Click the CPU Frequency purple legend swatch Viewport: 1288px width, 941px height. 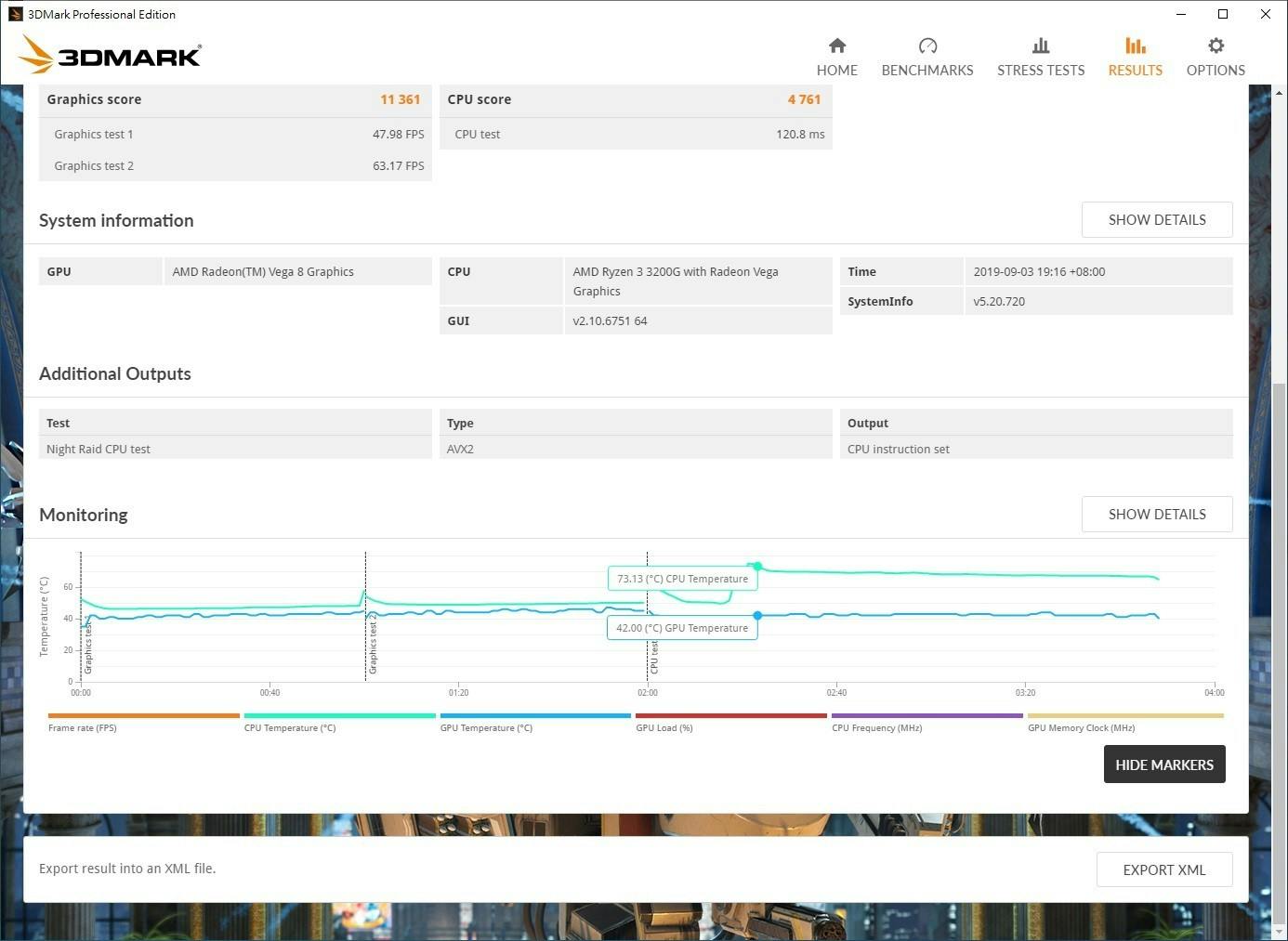(927, 716)
